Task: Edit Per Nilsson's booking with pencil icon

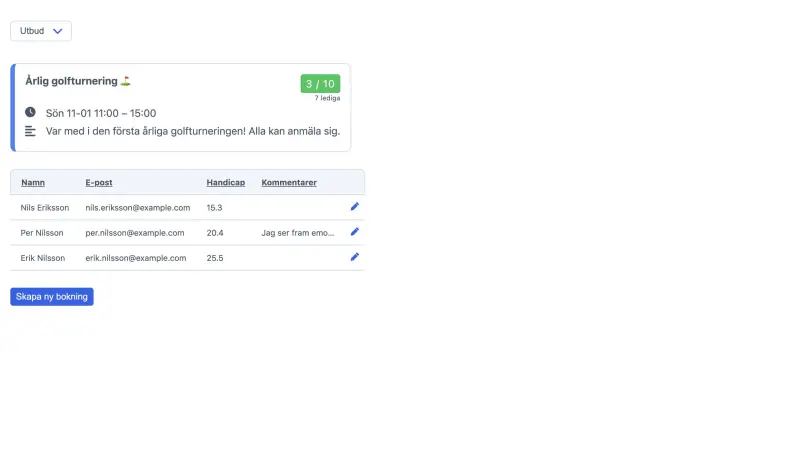Action: coord(355,232)
